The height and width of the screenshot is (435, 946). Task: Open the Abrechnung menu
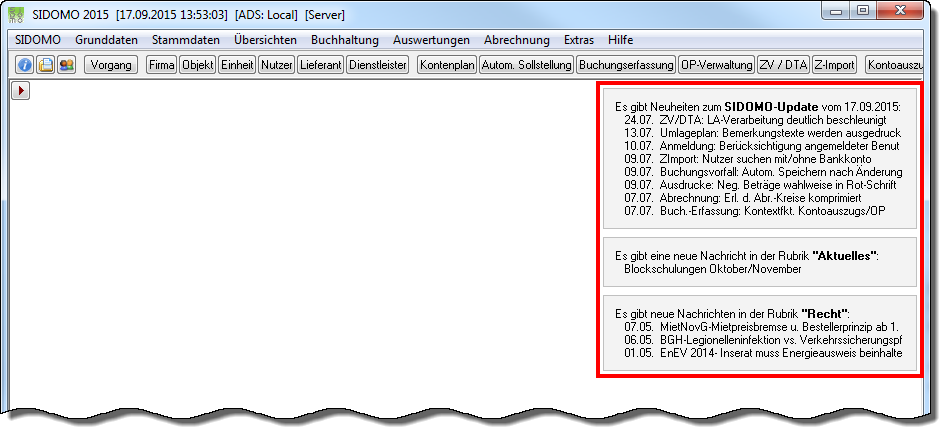[x=516, y=40]
